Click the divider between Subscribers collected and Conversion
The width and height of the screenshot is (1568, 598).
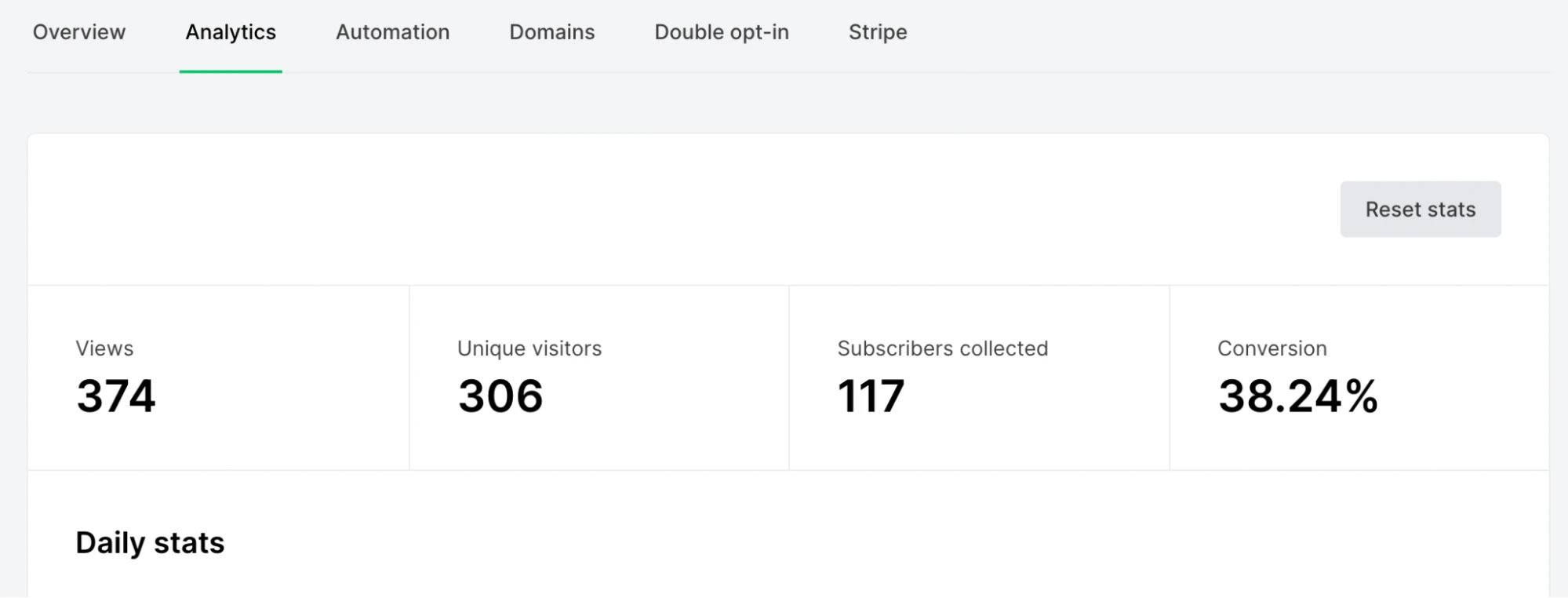1170,377
